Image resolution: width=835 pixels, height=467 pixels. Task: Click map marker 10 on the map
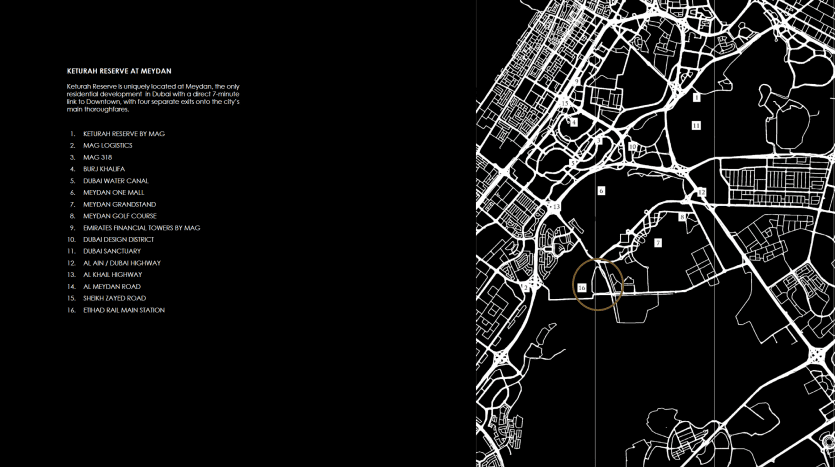[x=632, y=147]
